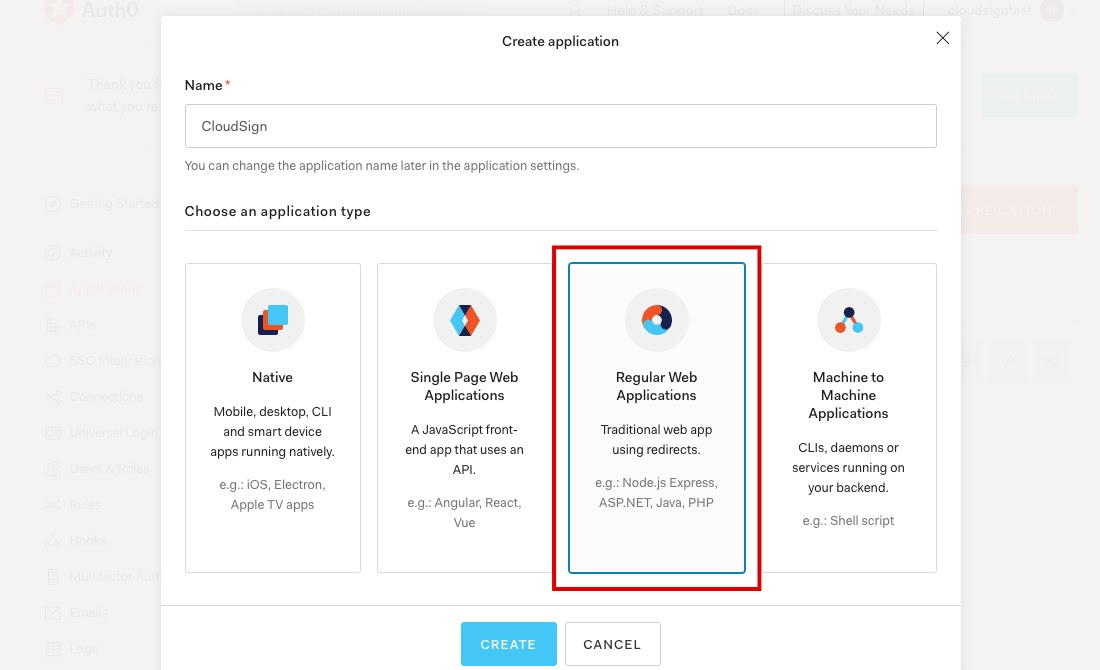1100x670 pixels.
Task: Click the CANCEL button
Action: [x=612, y=644]
